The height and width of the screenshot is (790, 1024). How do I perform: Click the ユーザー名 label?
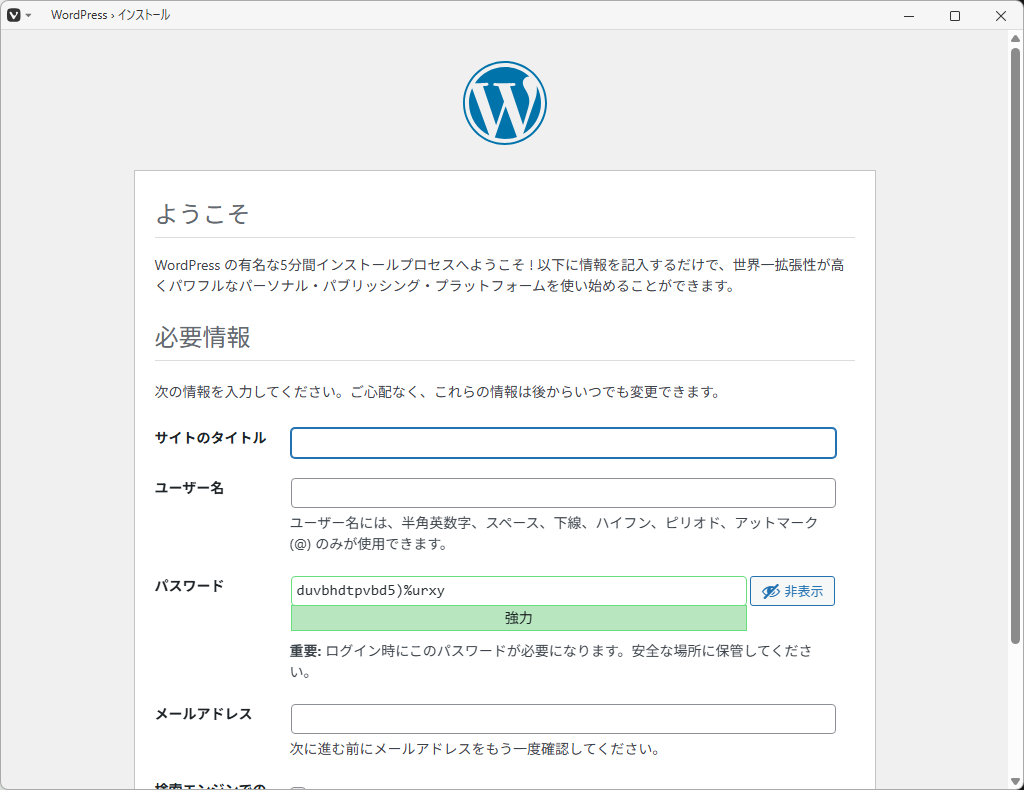pos(189,488)
